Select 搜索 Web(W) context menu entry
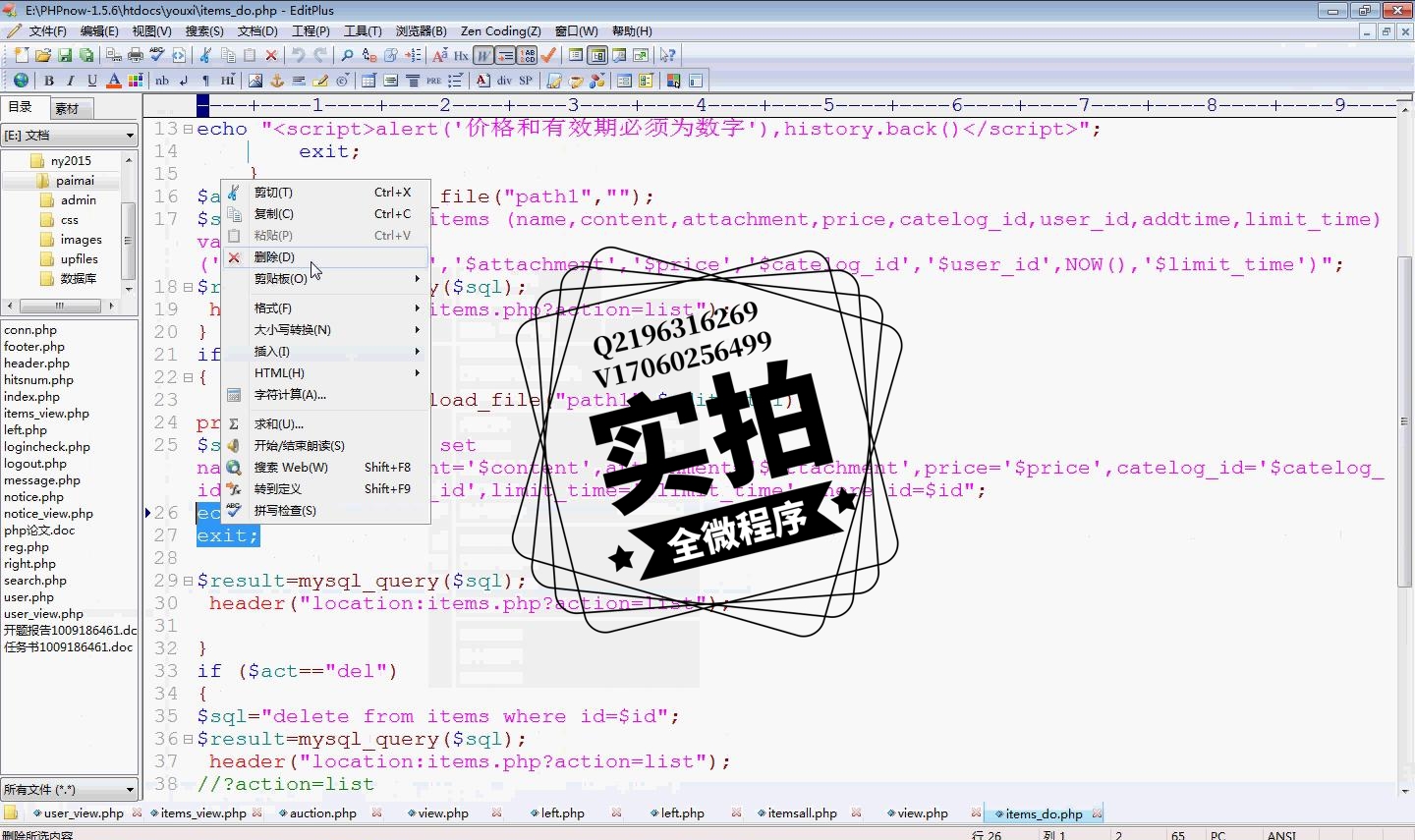This screenshot has height=840, width=1415. pos(328,467)
